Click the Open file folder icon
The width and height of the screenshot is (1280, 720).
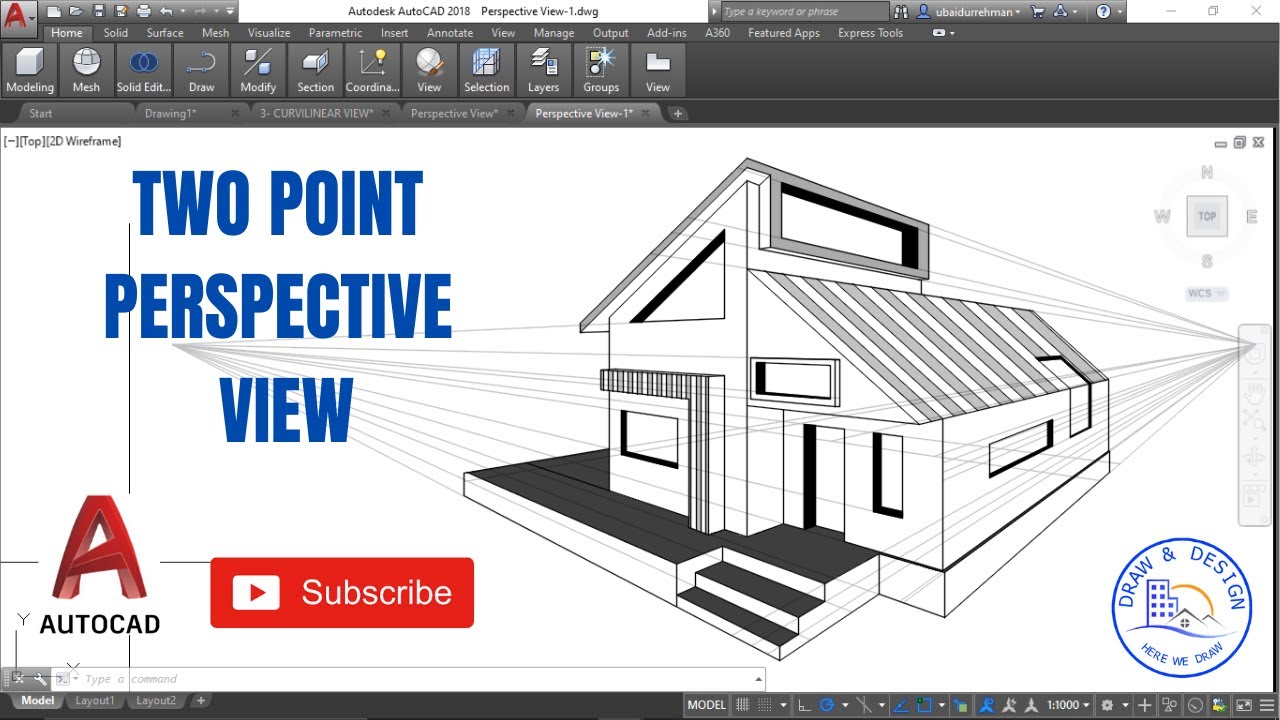[x=76, y=12]
